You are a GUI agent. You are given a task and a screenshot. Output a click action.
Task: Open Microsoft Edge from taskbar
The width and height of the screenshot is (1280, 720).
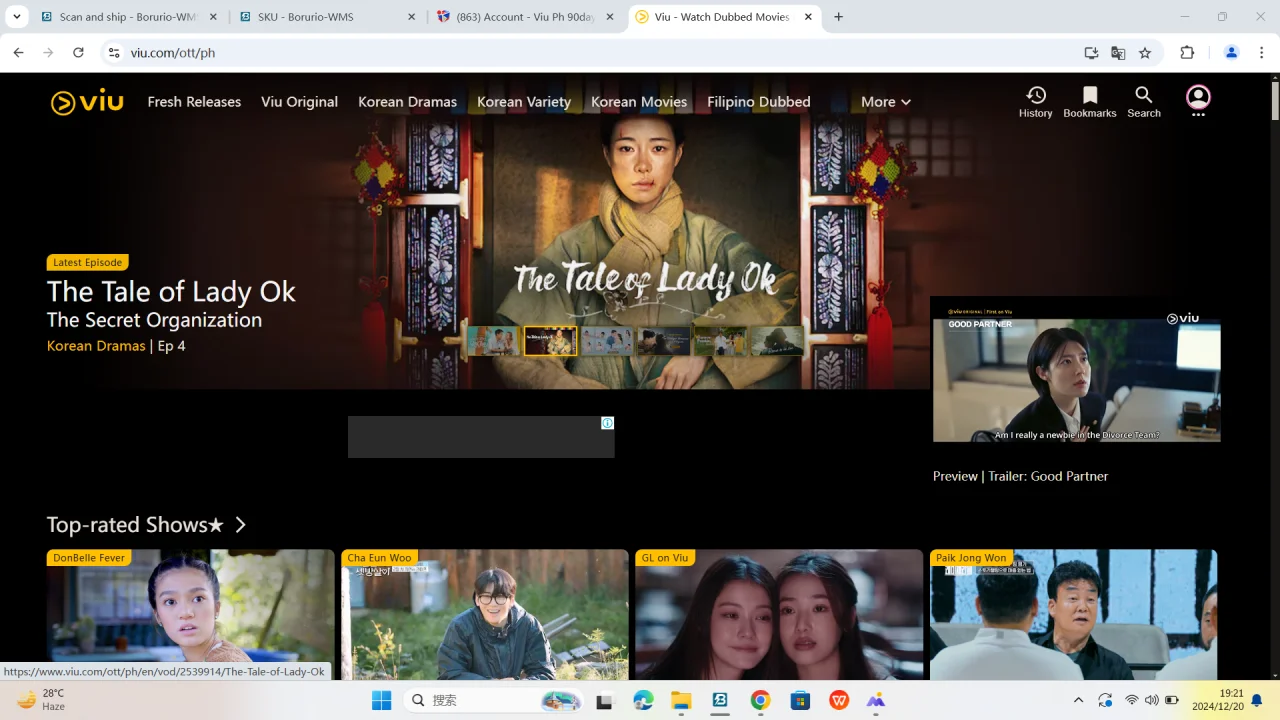point(642,700)
